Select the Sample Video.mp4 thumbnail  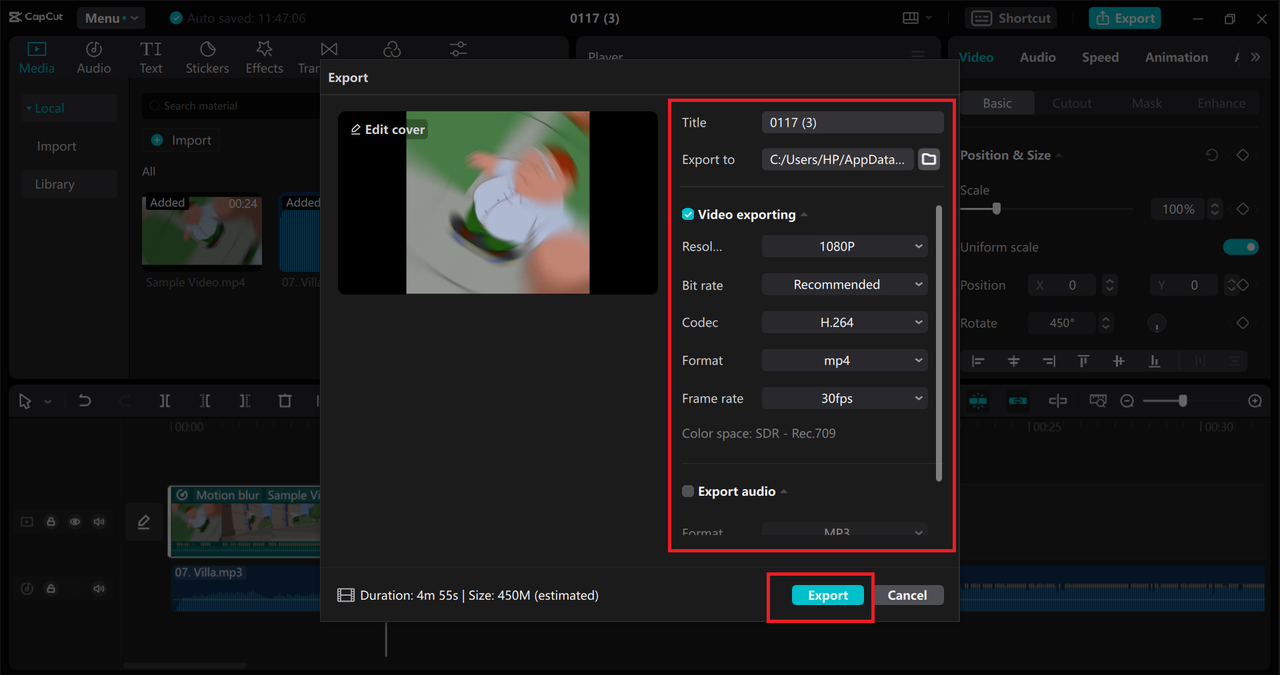202,232
